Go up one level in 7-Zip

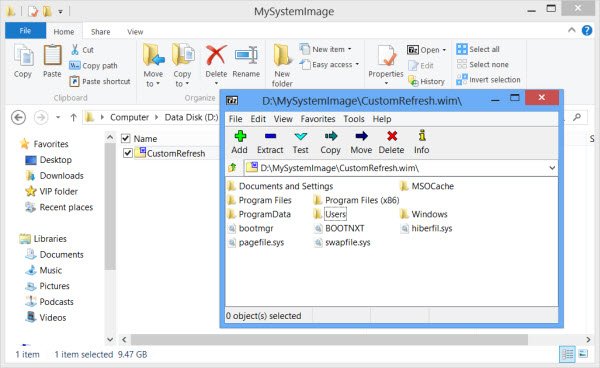tap(232, 168)
